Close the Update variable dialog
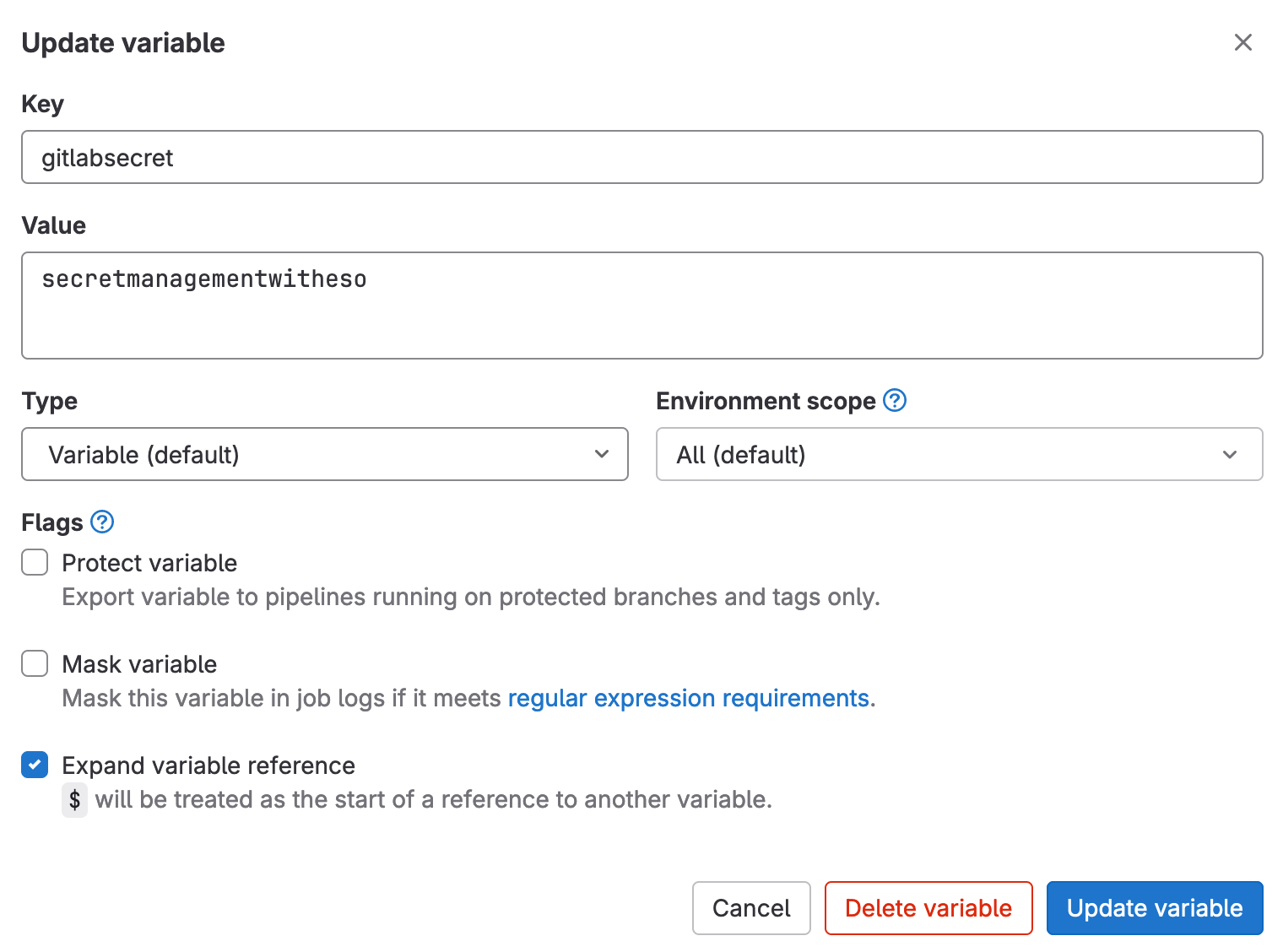The image size is (1283, 952). coord(1242,42)
